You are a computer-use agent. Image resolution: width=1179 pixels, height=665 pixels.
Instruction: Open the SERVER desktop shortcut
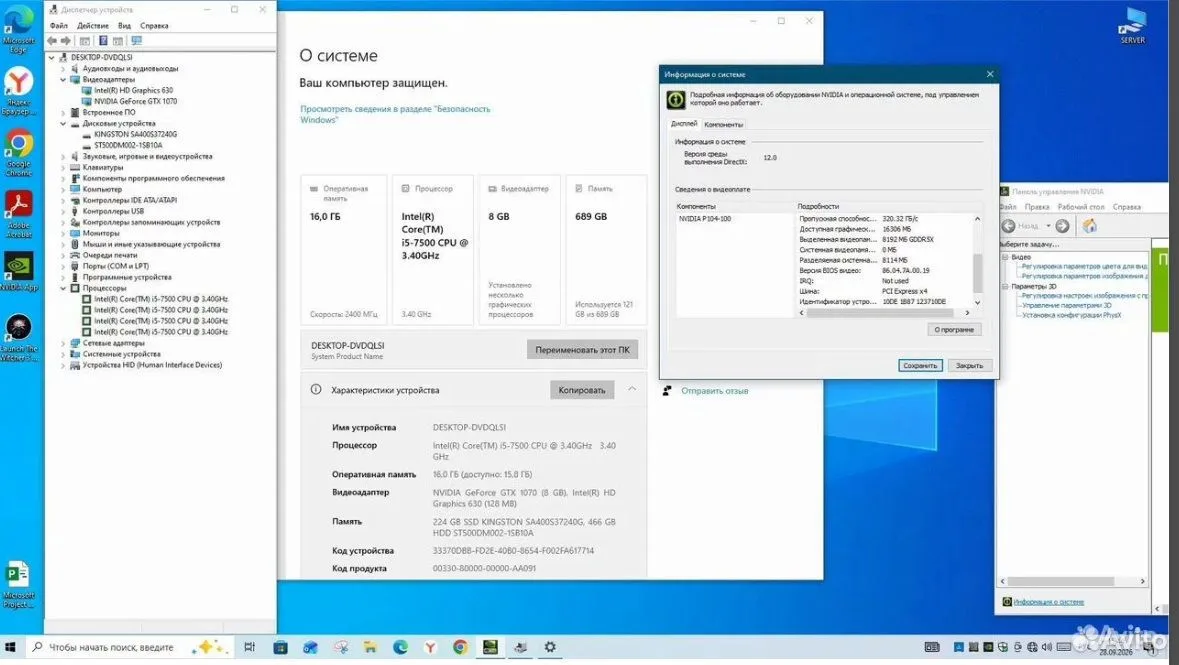coord(1132,26)
